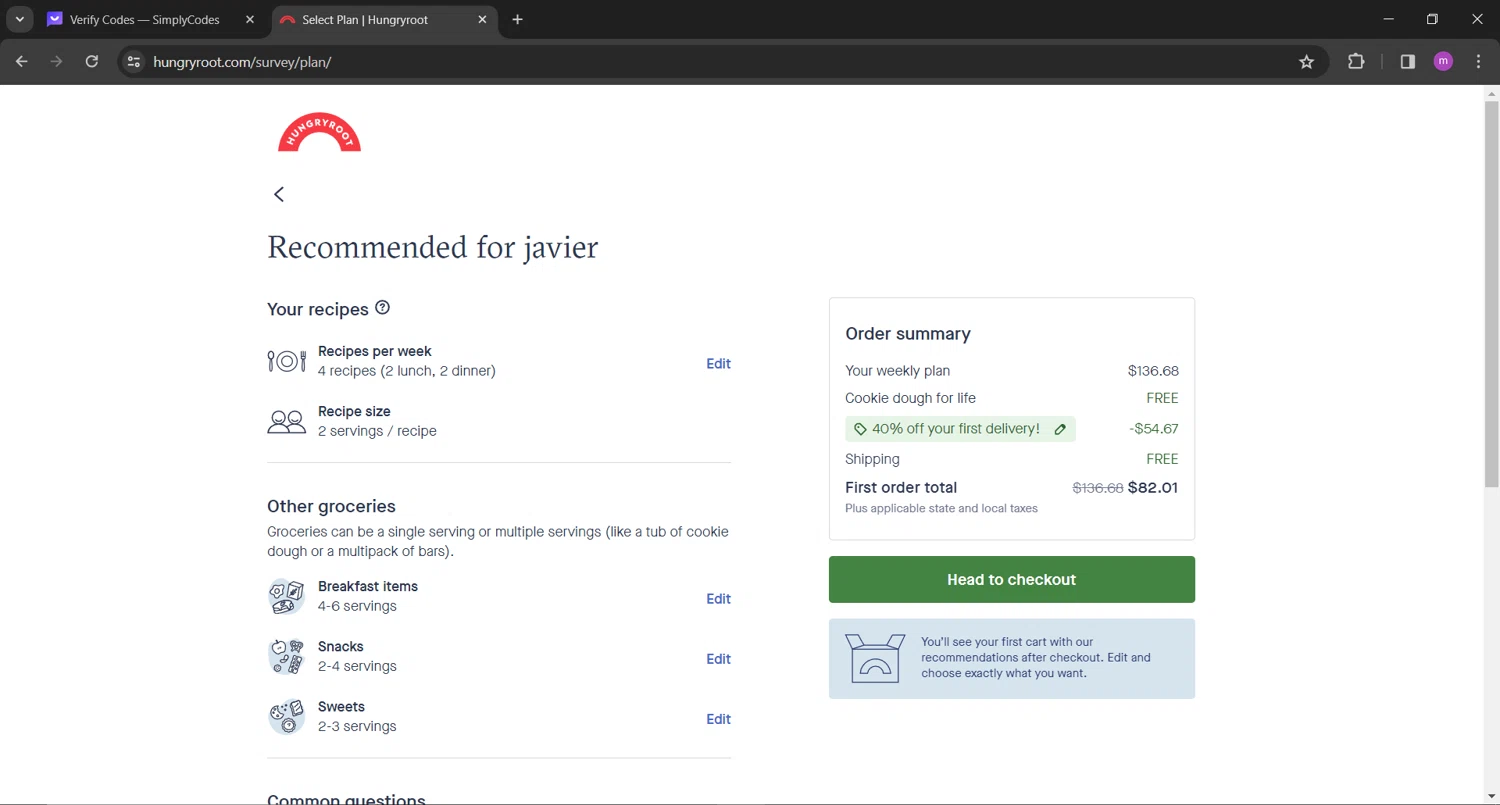Toggle the browser side panel icon

click(1408, 62)
